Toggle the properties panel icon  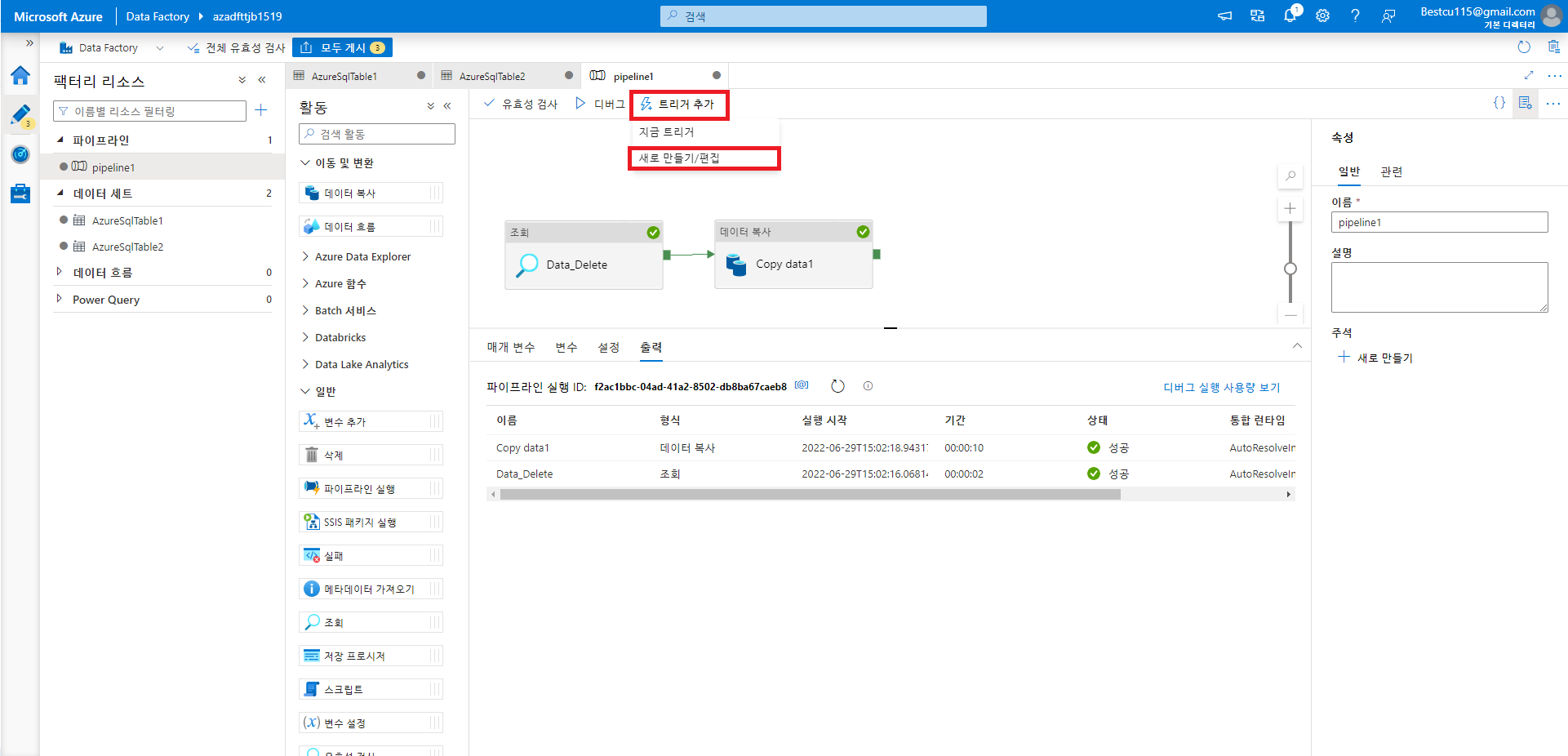coord(1525,103)
